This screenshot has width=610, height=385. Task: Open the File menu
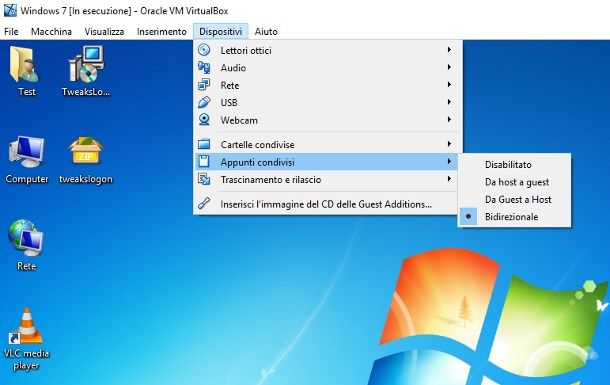[11, 32]
